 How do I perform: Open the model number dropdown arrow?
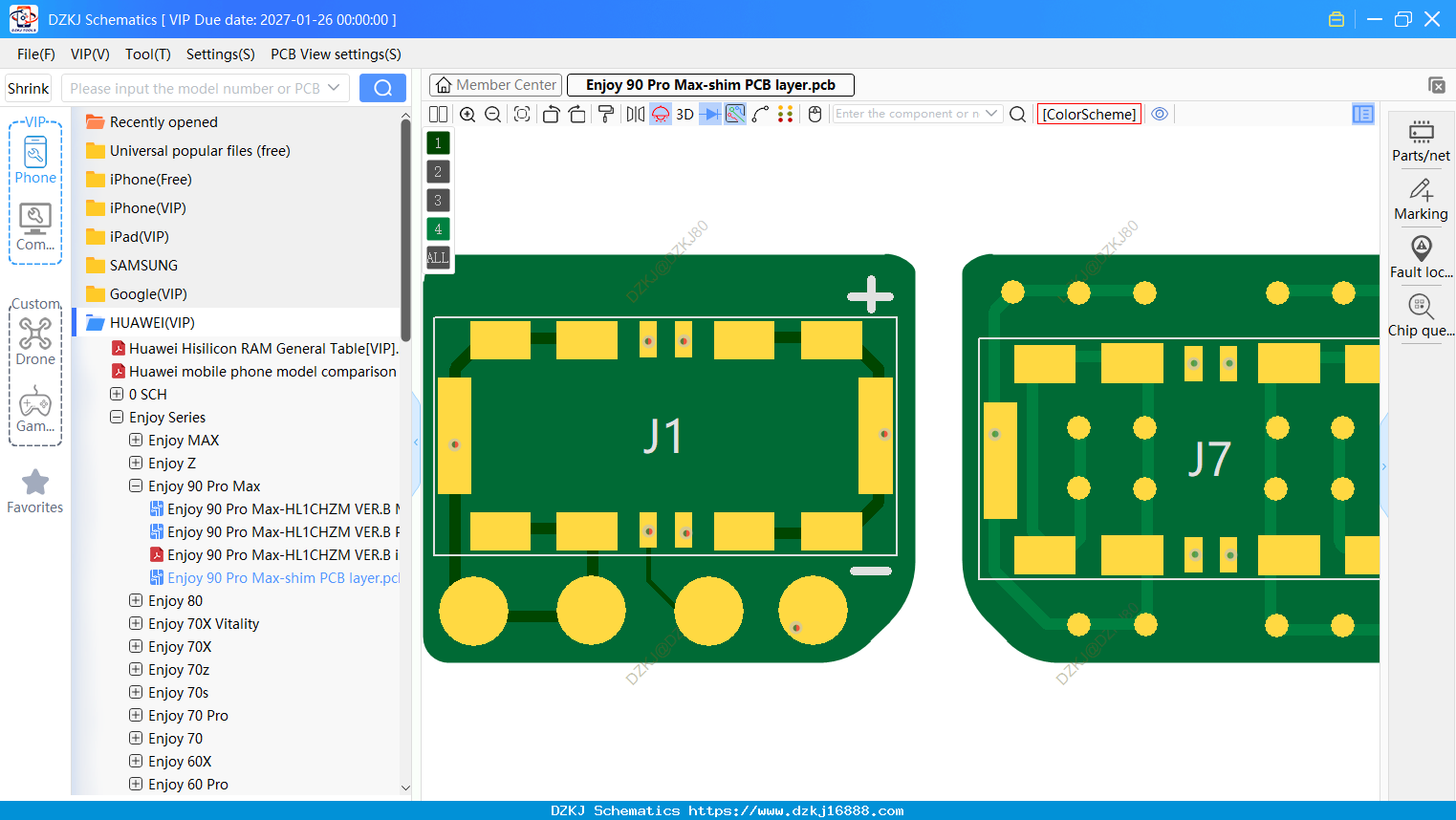click(x=334, y=88)
